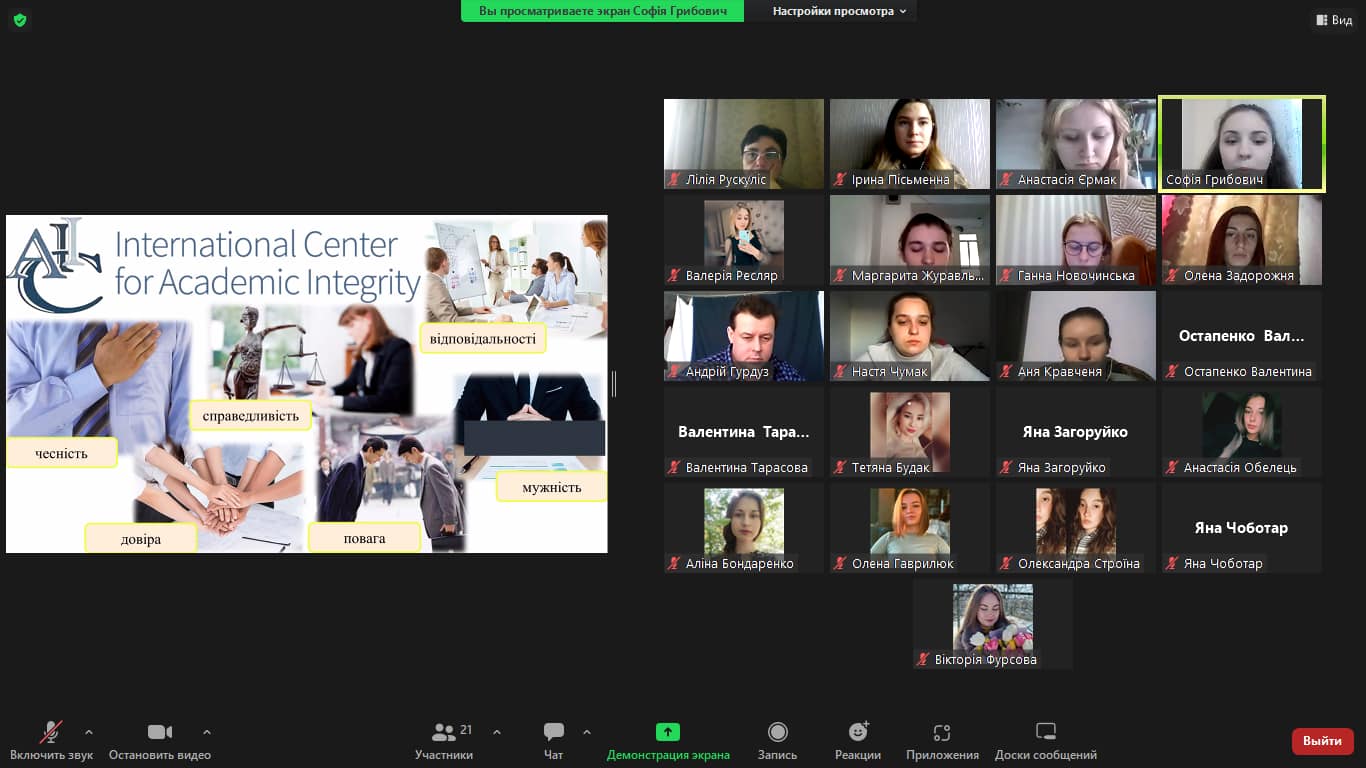The height and width of the screenshot is (768, 1366).
Task: Open the Настройки просмотра dropdown
Action: pos(839,11)
